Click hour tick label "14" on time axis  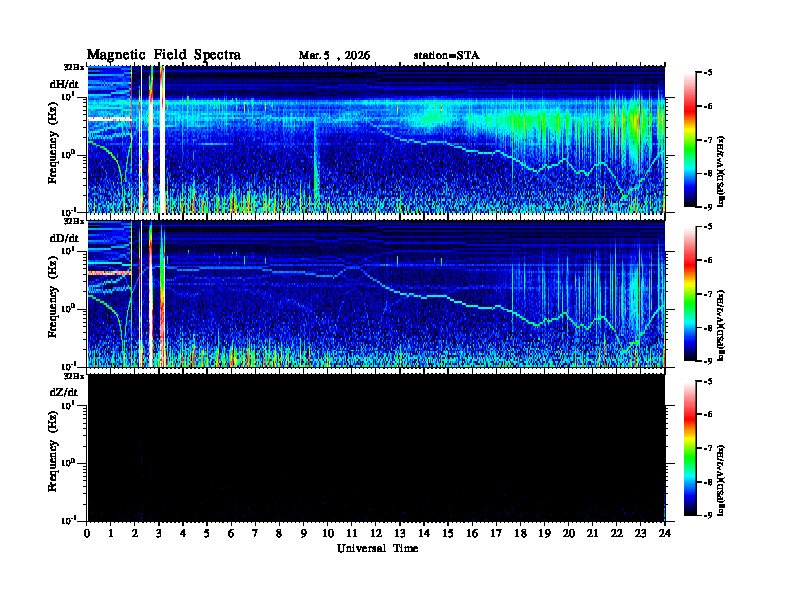[x=424, y=534]
